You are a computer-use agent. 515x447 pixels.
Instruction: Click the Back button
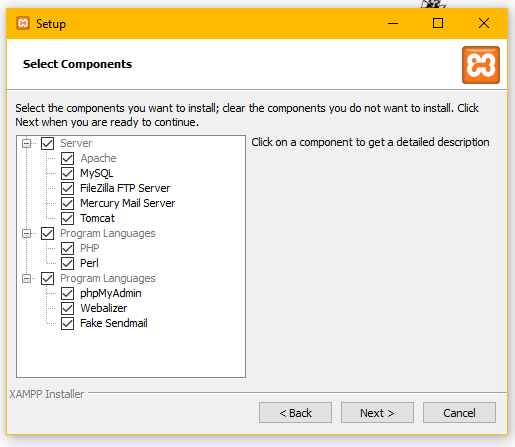[295, 413]
